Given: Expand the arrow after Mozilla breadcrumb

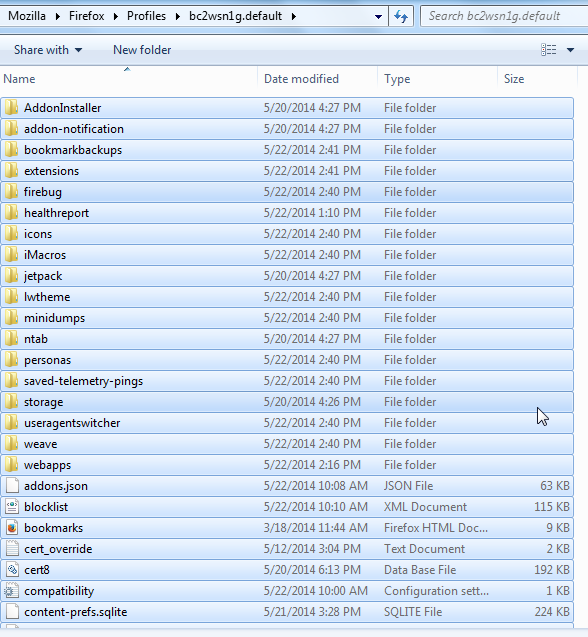Looking at the screenshot, I should (x=58, y=17).
